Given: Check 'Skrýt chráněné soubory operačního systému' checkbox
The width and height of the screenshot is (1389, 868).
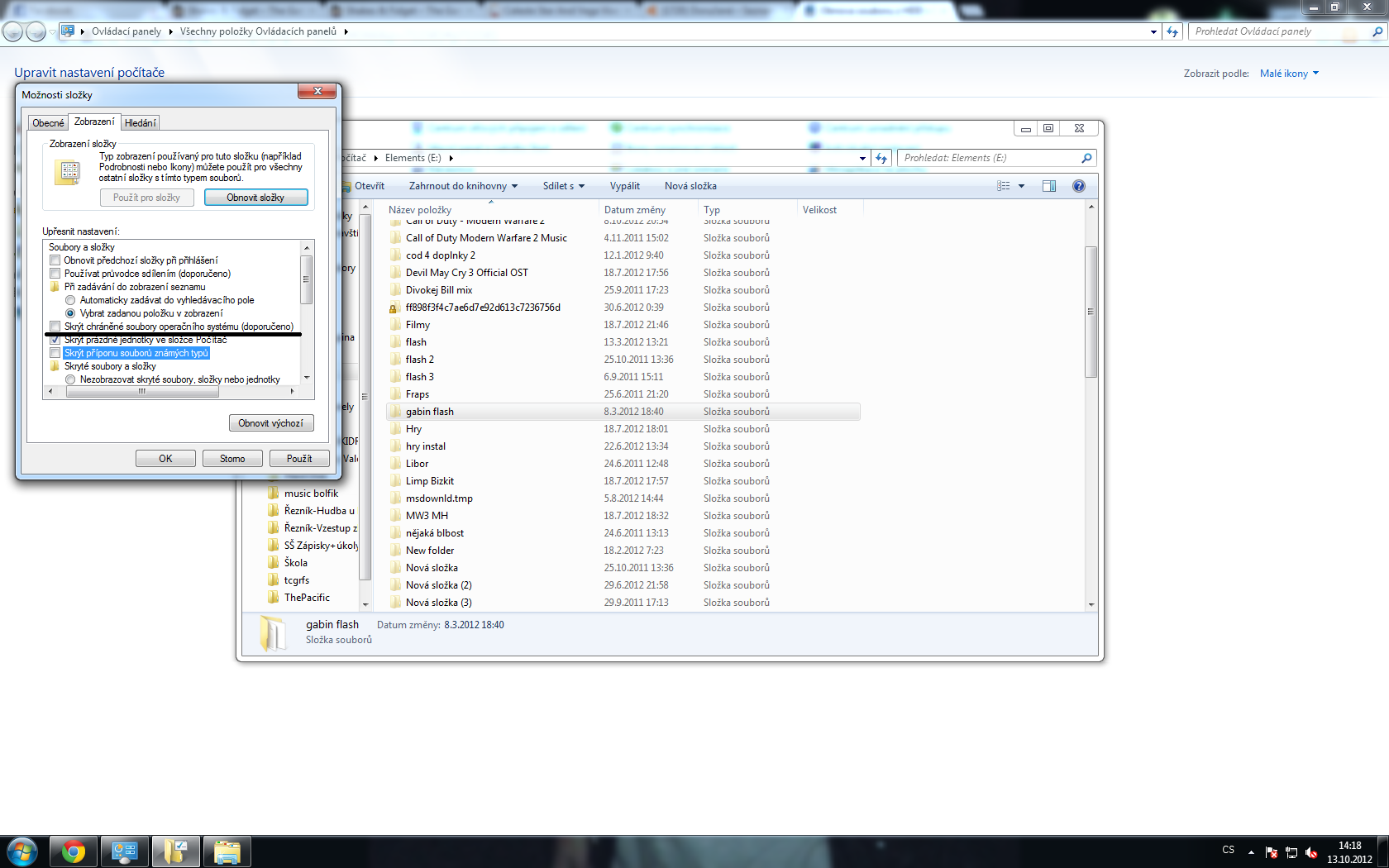Looking at the screenshot, I should pos(55,327).
